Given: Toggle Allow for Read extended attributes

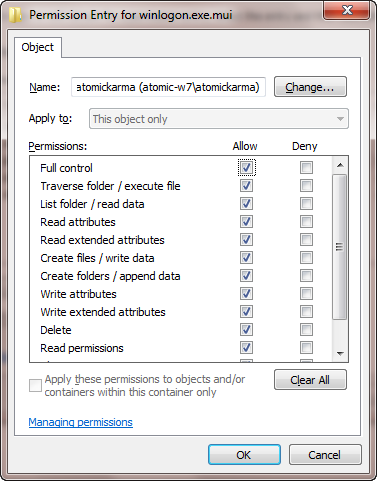Looking at the screenshot, I should [x=246, y=239].
